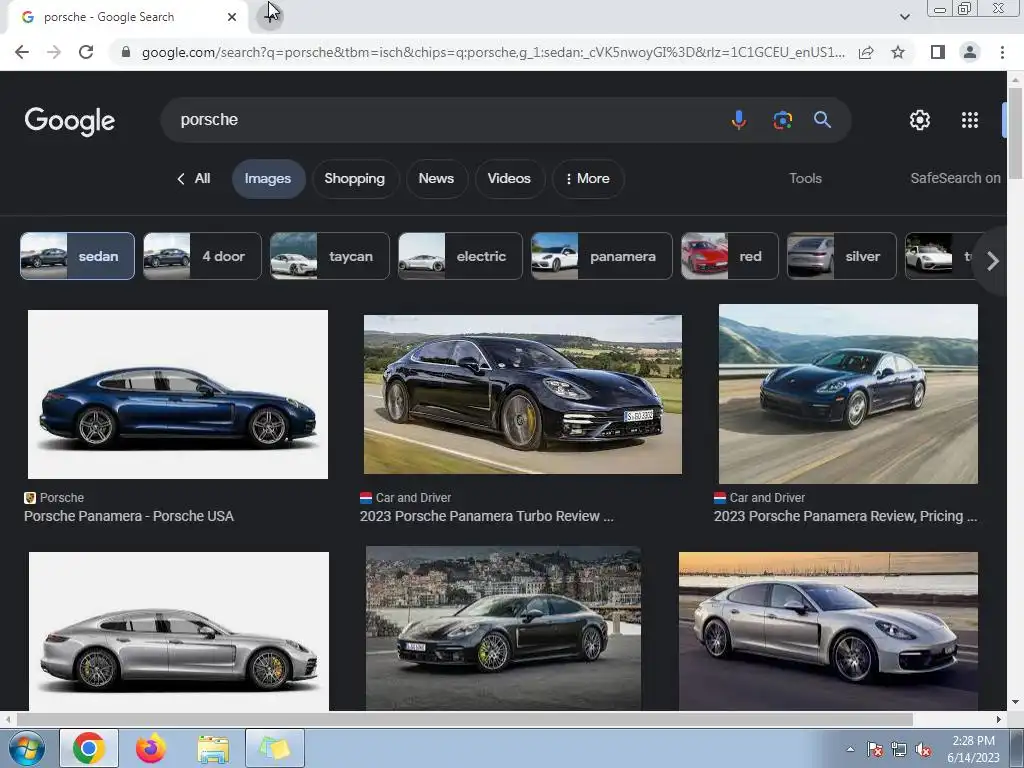Open silver Panamera at sunset image
The width and height of the screenshot is (1024, 768).
coord(828,632)
